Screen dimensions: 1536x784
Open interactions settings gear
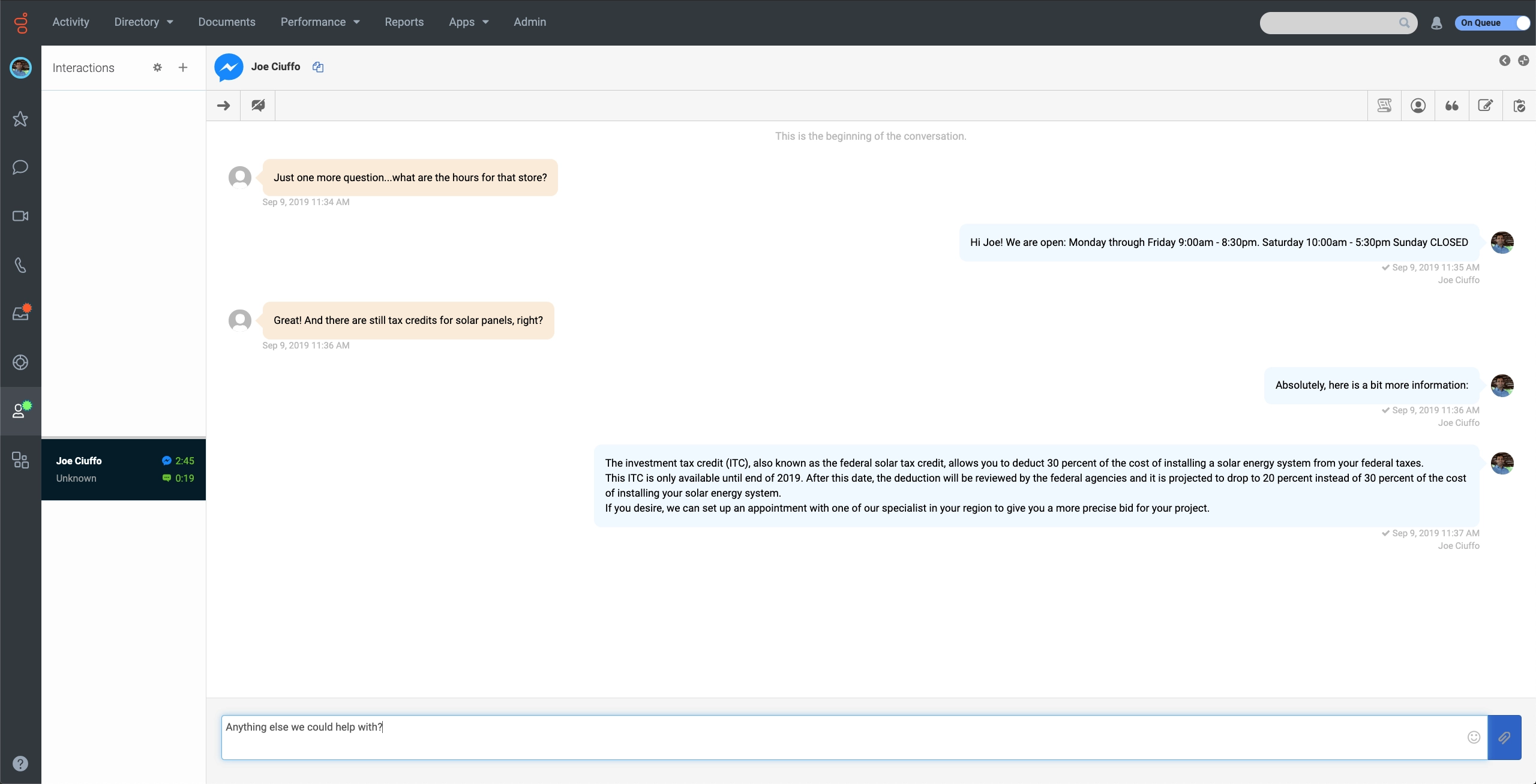point(157,68)
